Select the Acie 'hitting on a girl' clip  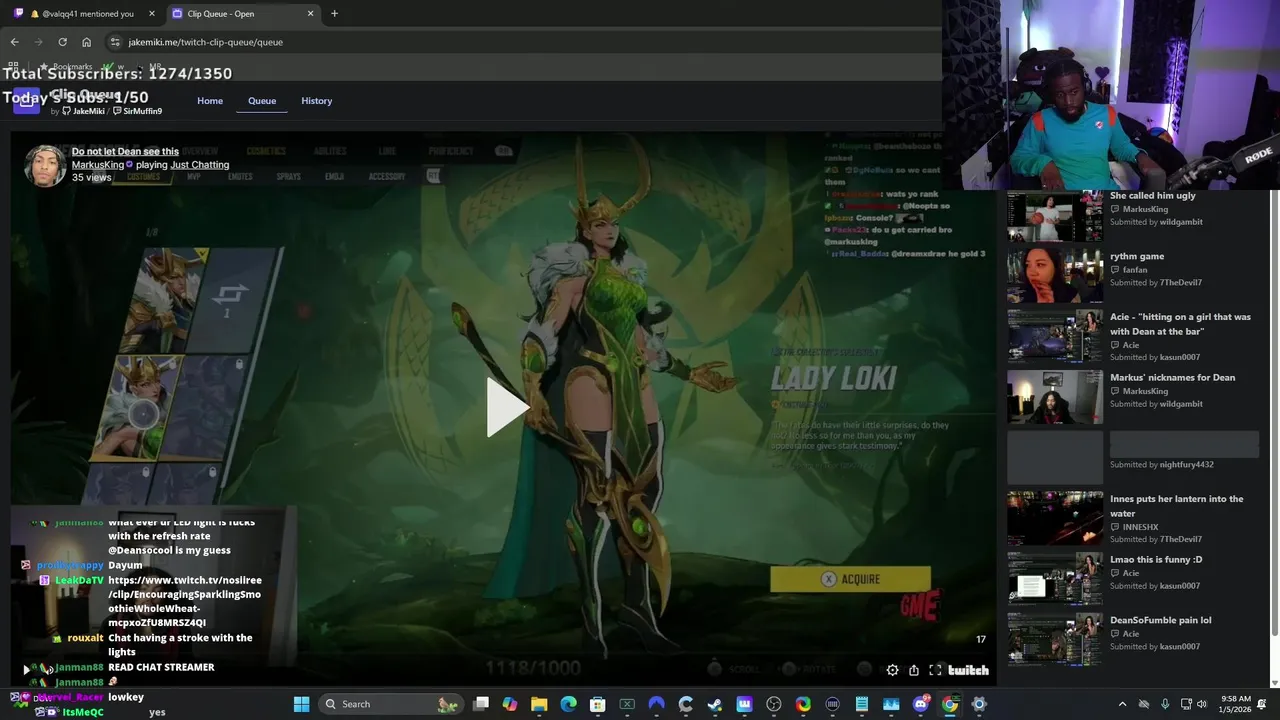1180,324
